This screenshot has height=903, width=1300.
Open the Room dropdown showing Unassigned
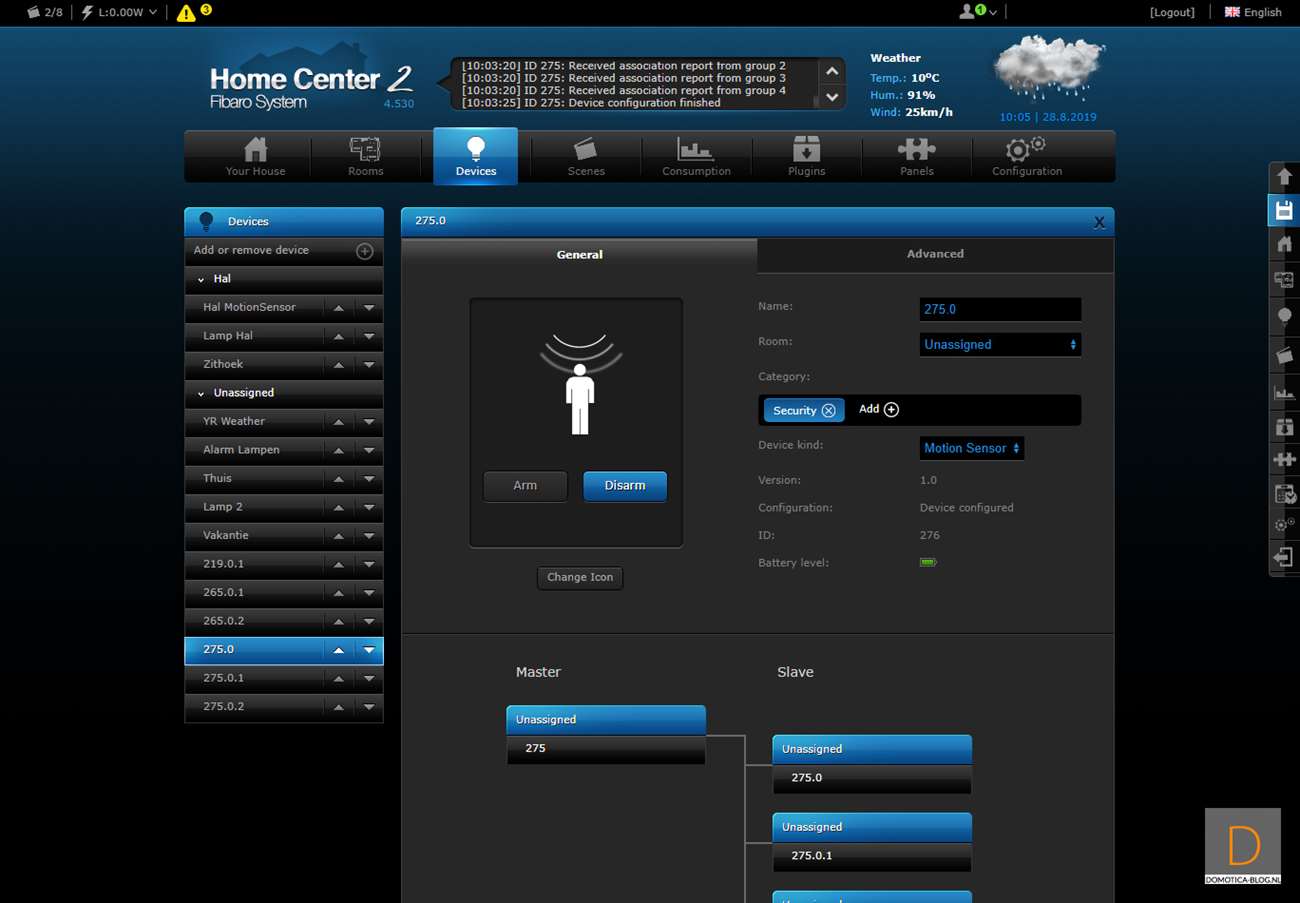coord(999,345)
